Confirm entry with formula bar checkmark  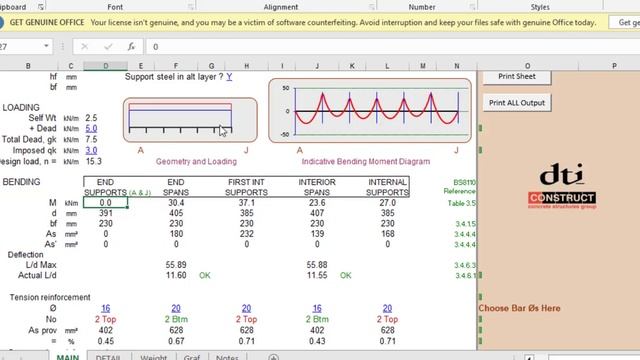[x=108, y=47]
